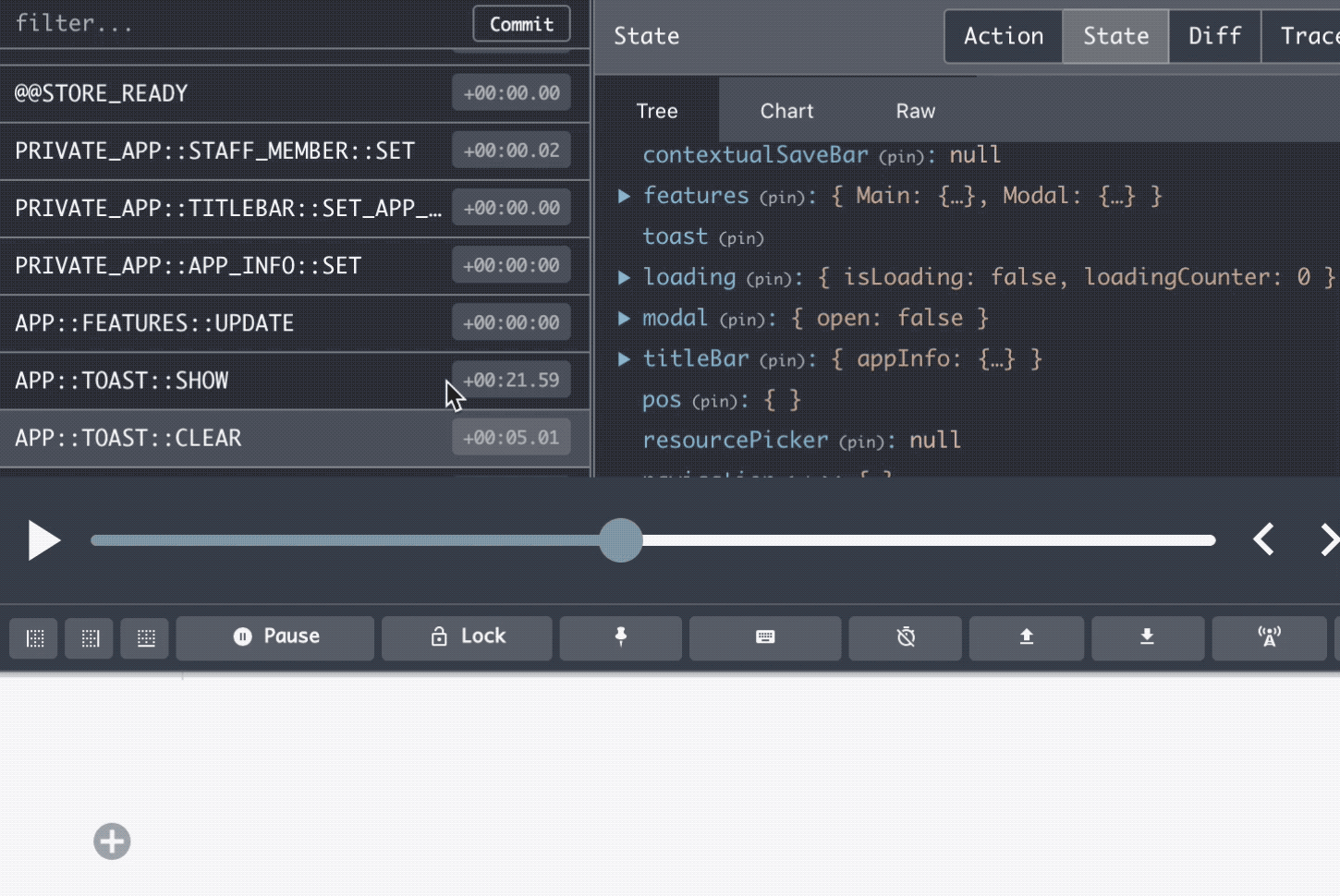This screenshot has width=1340, height=896.
Task: Switch to the Diff tab
Action: coord(1214,36)
